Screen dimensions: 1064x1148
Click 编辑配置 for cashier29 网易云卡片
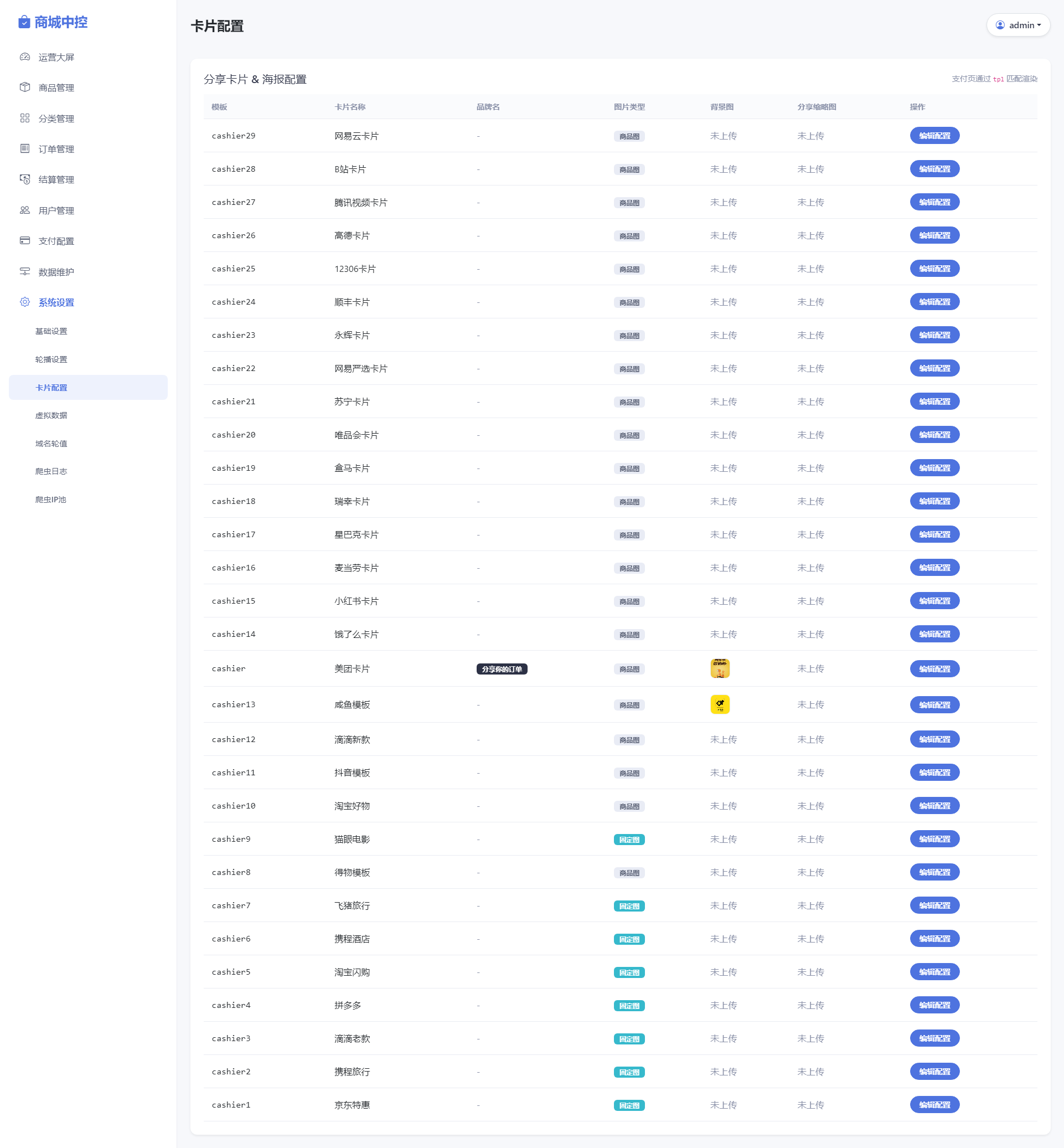(x=934, y=136)
